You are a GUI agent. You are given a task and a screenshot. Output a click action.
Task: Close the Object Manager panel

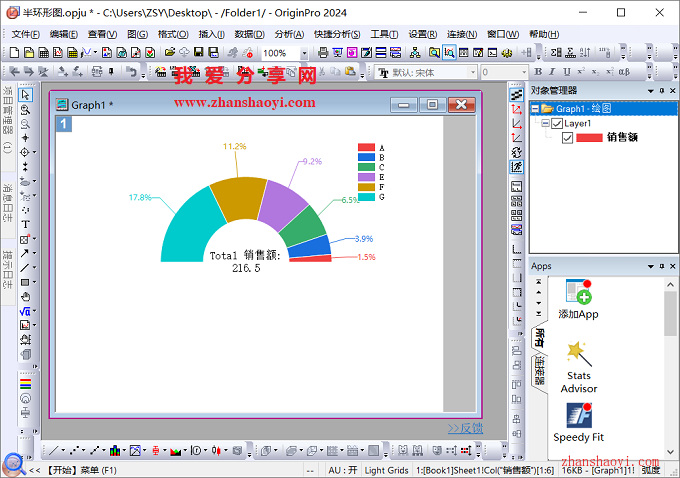click(x=673, y=91)
